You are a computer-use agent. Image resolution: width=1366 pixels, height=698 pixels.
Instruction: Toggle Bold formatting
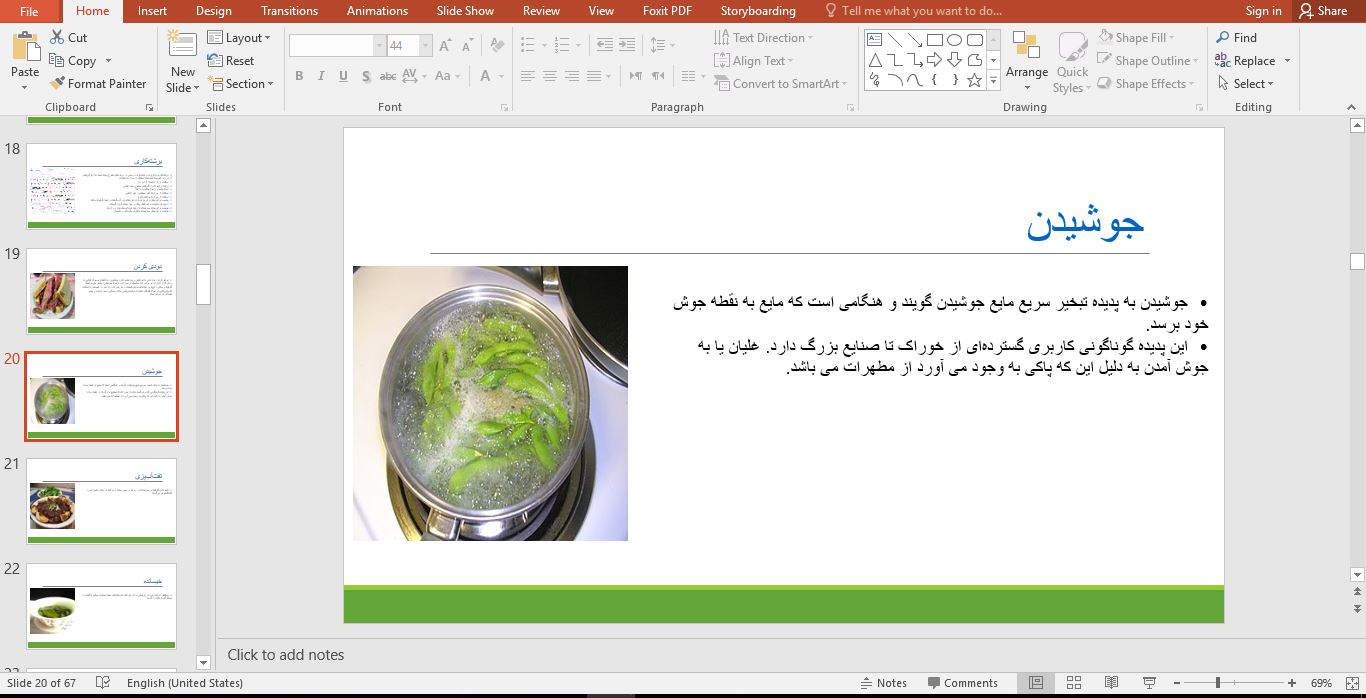pos(299,76)
